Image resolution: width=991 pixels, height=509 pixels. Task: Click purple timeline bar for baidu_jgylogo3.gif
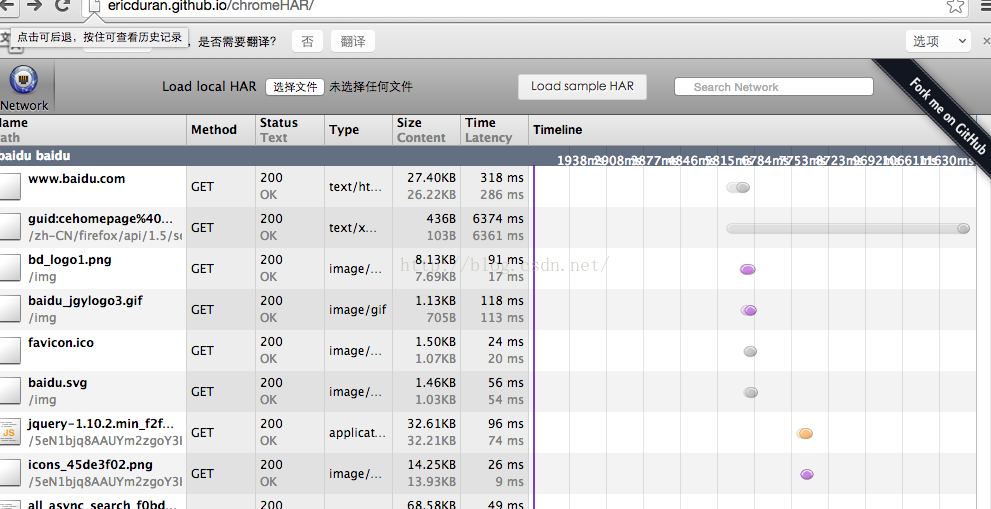749,310
